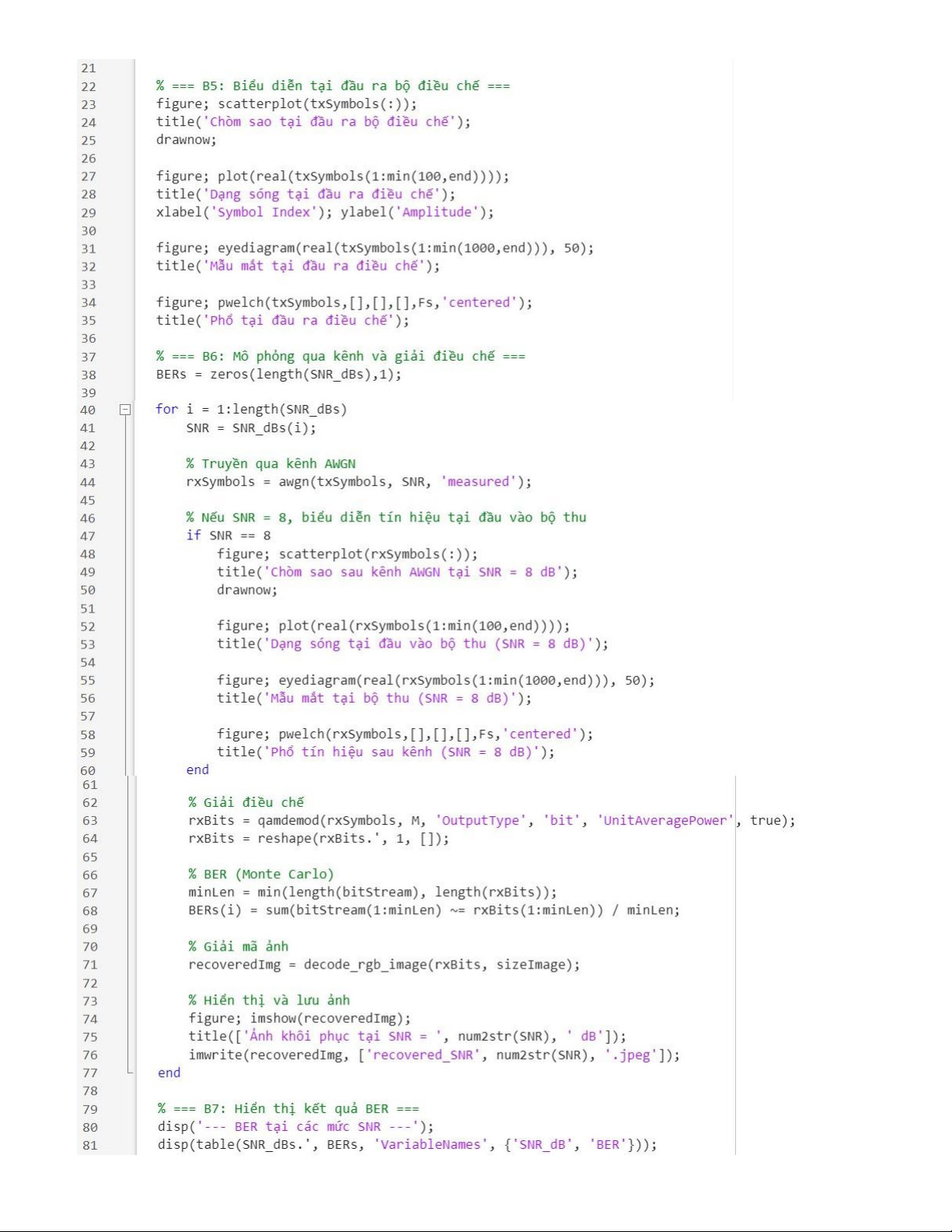Screen dimensions: 952x1232
Task: Click eyediagram(real(rxSymbols line 55
Action: tap(436, 680)
